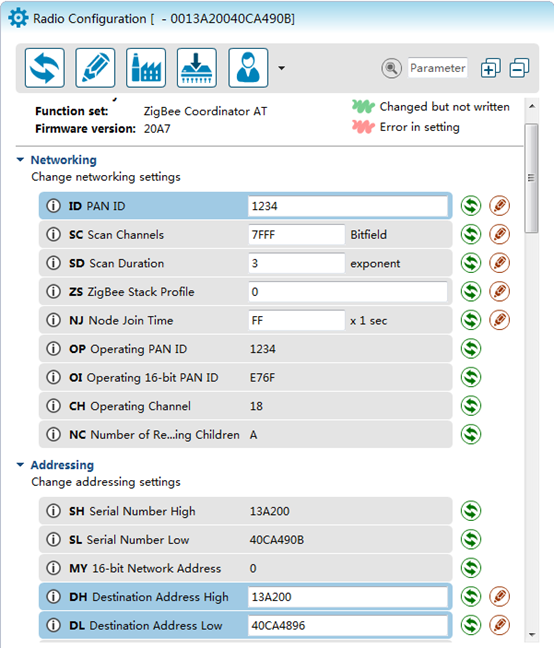
Task: Click the parameter search magnifier icon
Action: (x=391, y=68)
